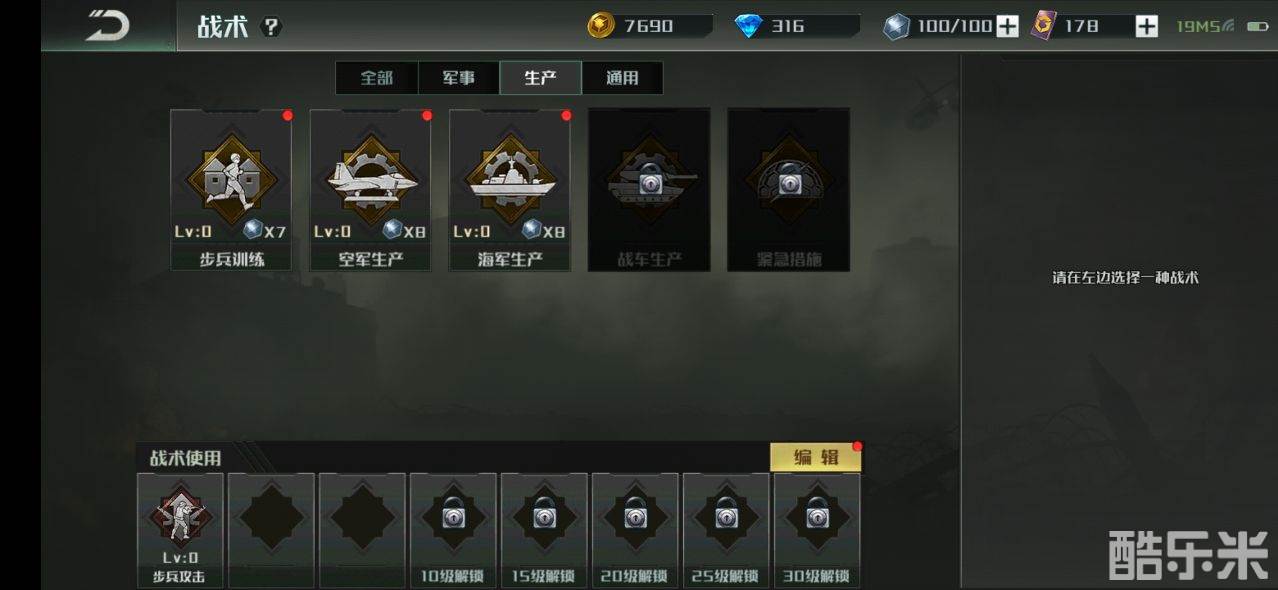
Task: Tap the 10级解锁 locked slot
Action: 453,530
